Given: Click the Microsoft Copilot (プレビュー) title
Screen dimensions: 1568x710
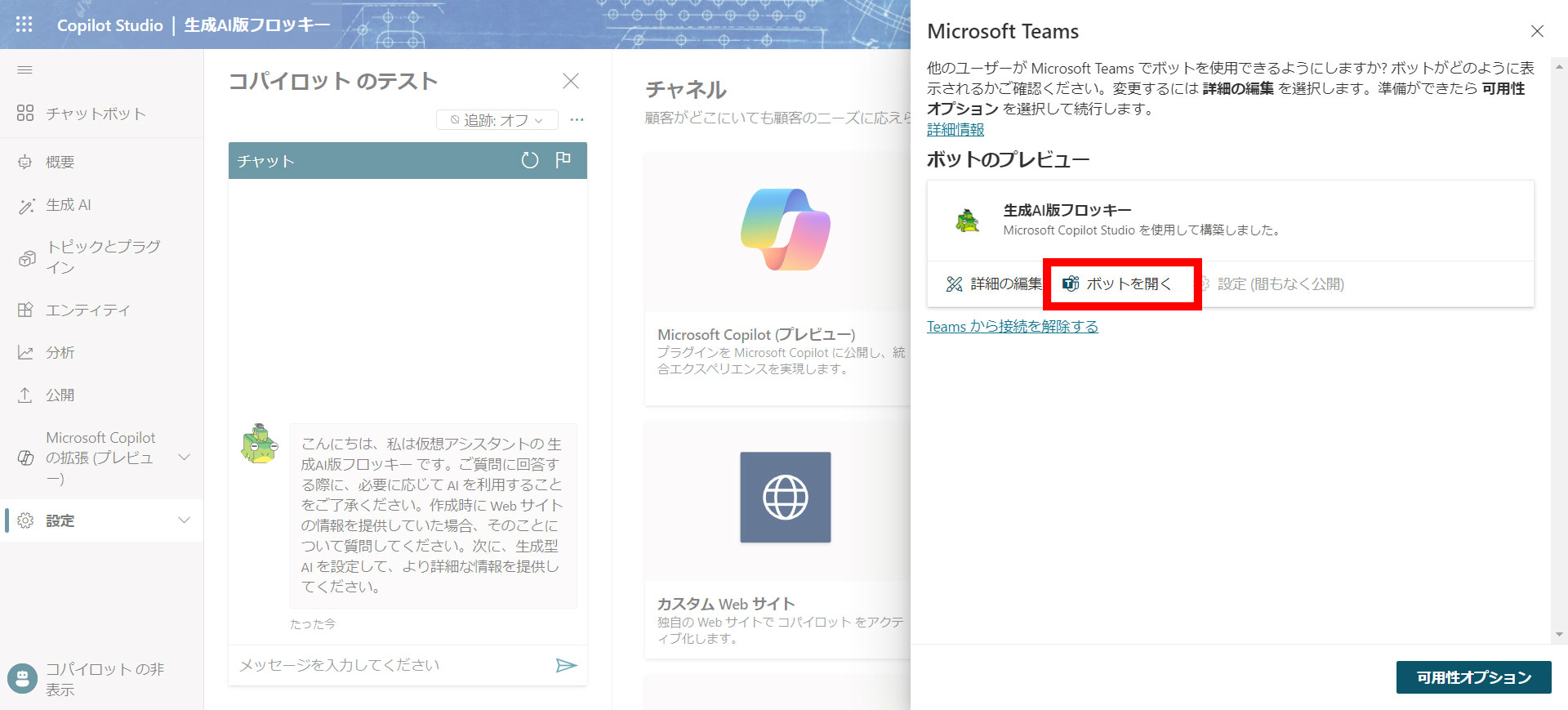Looking at the screenshot, I should click(756, 335).
